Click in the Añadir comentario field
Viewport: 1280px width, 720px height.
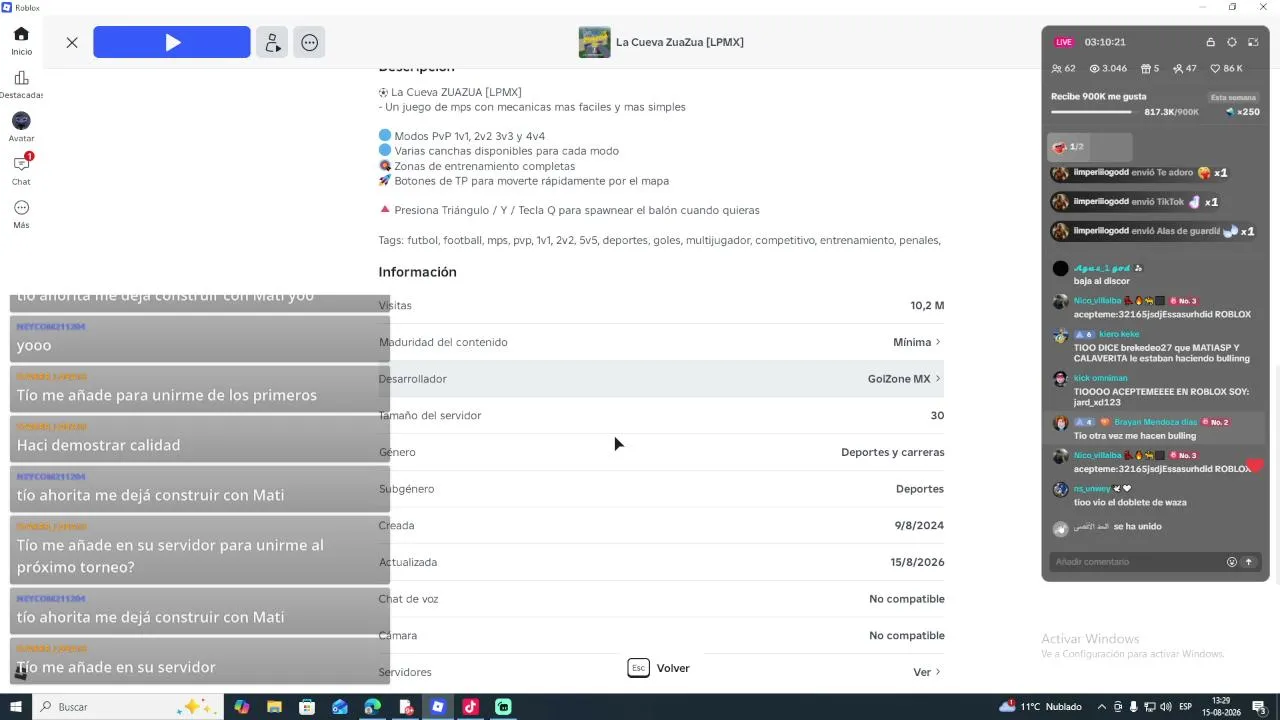[1138, 562]
